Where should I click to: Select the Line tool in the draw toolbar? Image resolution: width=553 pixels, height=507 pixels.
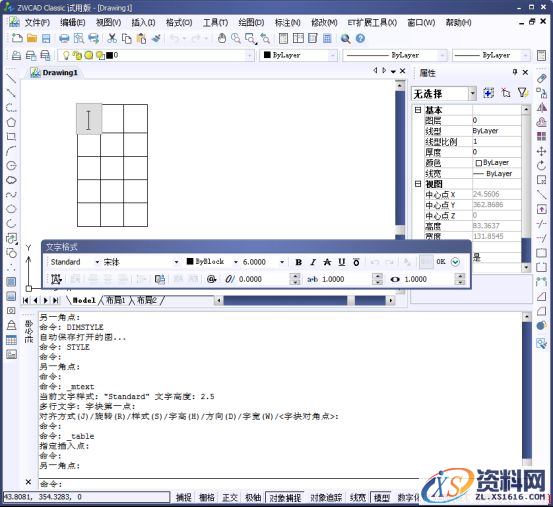(x=11, y=78)
